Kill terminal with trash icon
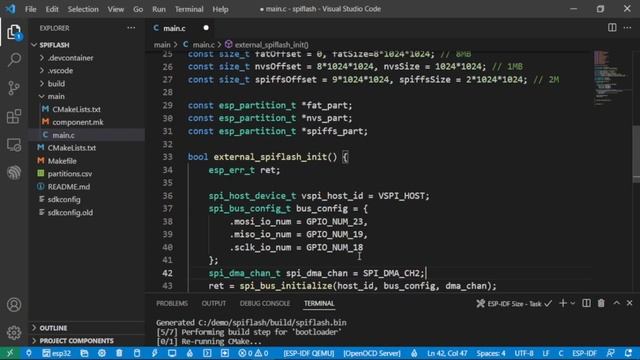This screenshot has height=360, width=640. tap(601, 303)
